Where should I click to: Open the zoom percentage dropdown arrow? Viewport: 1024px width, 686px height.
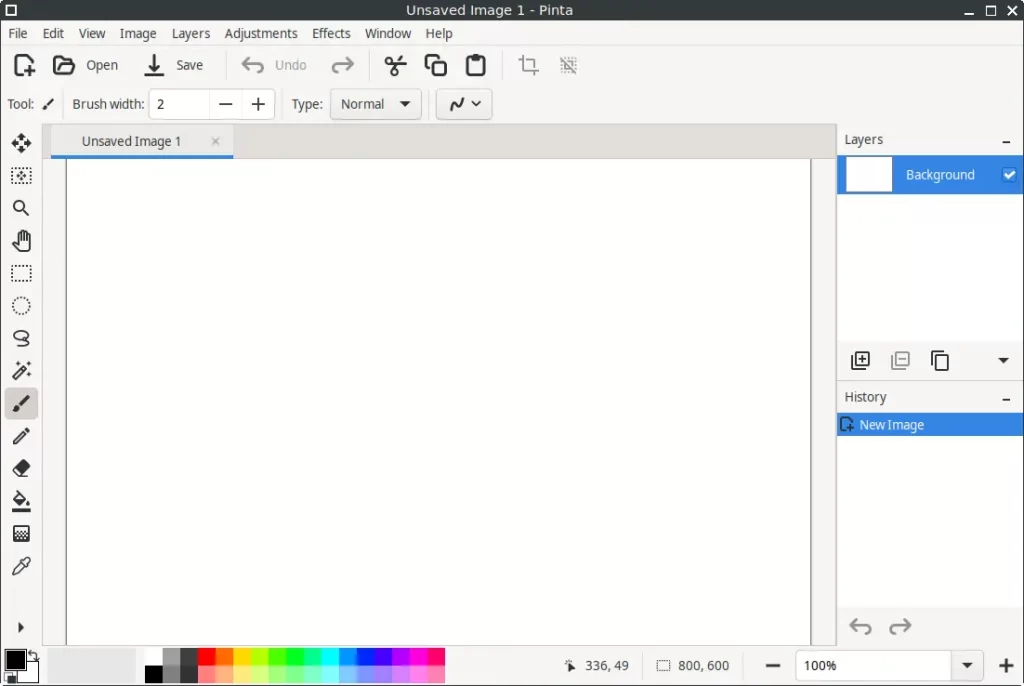(x=967, y=666)
